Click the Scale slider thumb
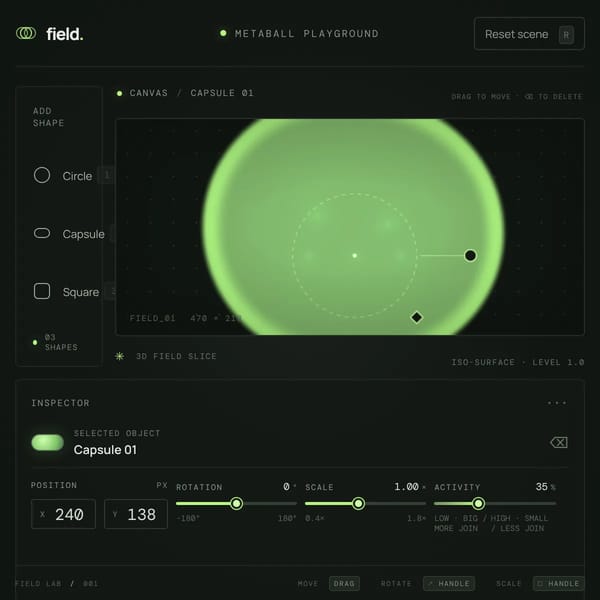The height and width of the screenshot is (600, 600). tap(358, 504)
